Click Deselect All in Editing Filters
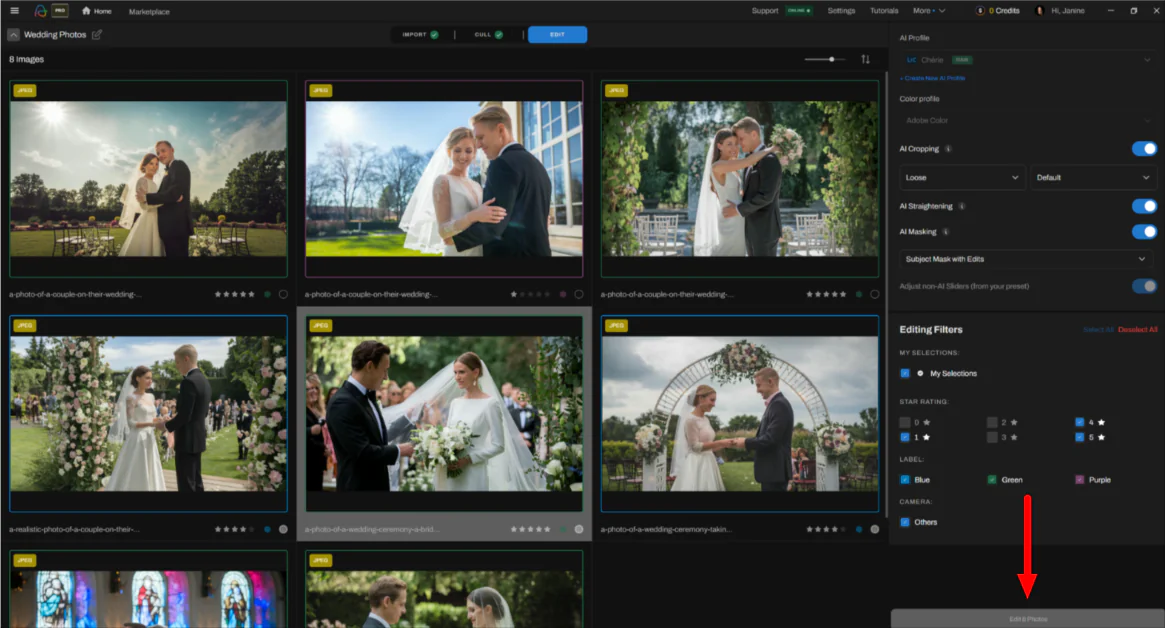1165x628 pixels. click(x=1138, y=330)
